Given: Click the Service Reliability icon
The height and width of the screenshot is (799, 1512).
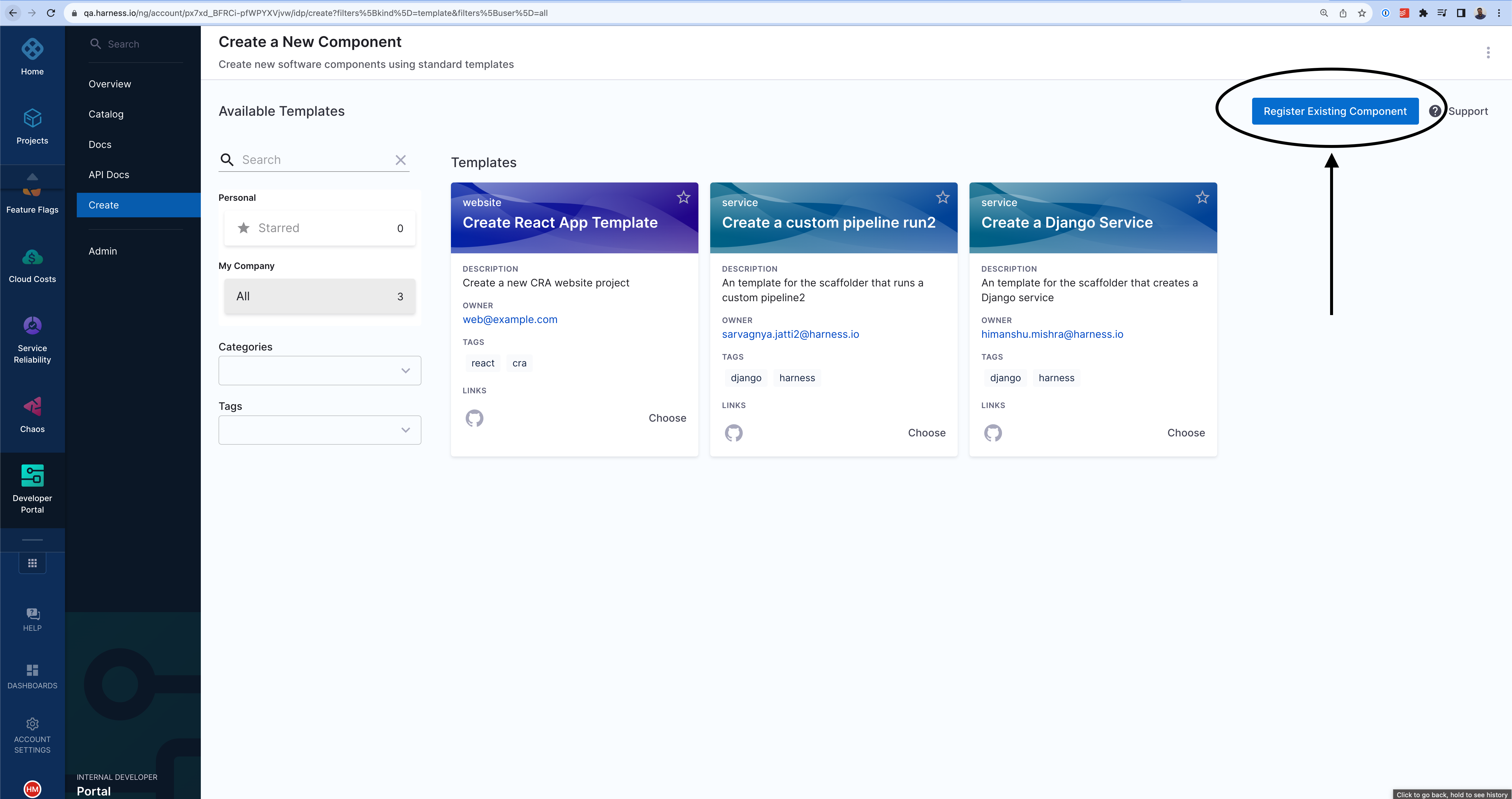Looking at the screenshot, I should tap(32, 325).
